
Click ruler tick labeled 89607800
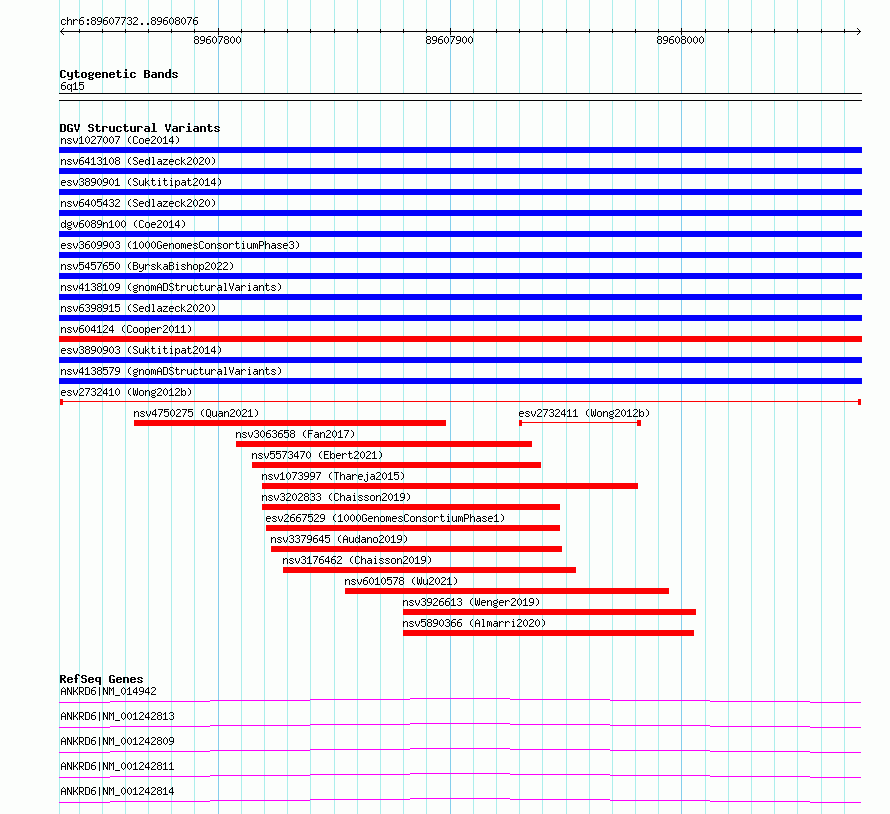[218, 40]
